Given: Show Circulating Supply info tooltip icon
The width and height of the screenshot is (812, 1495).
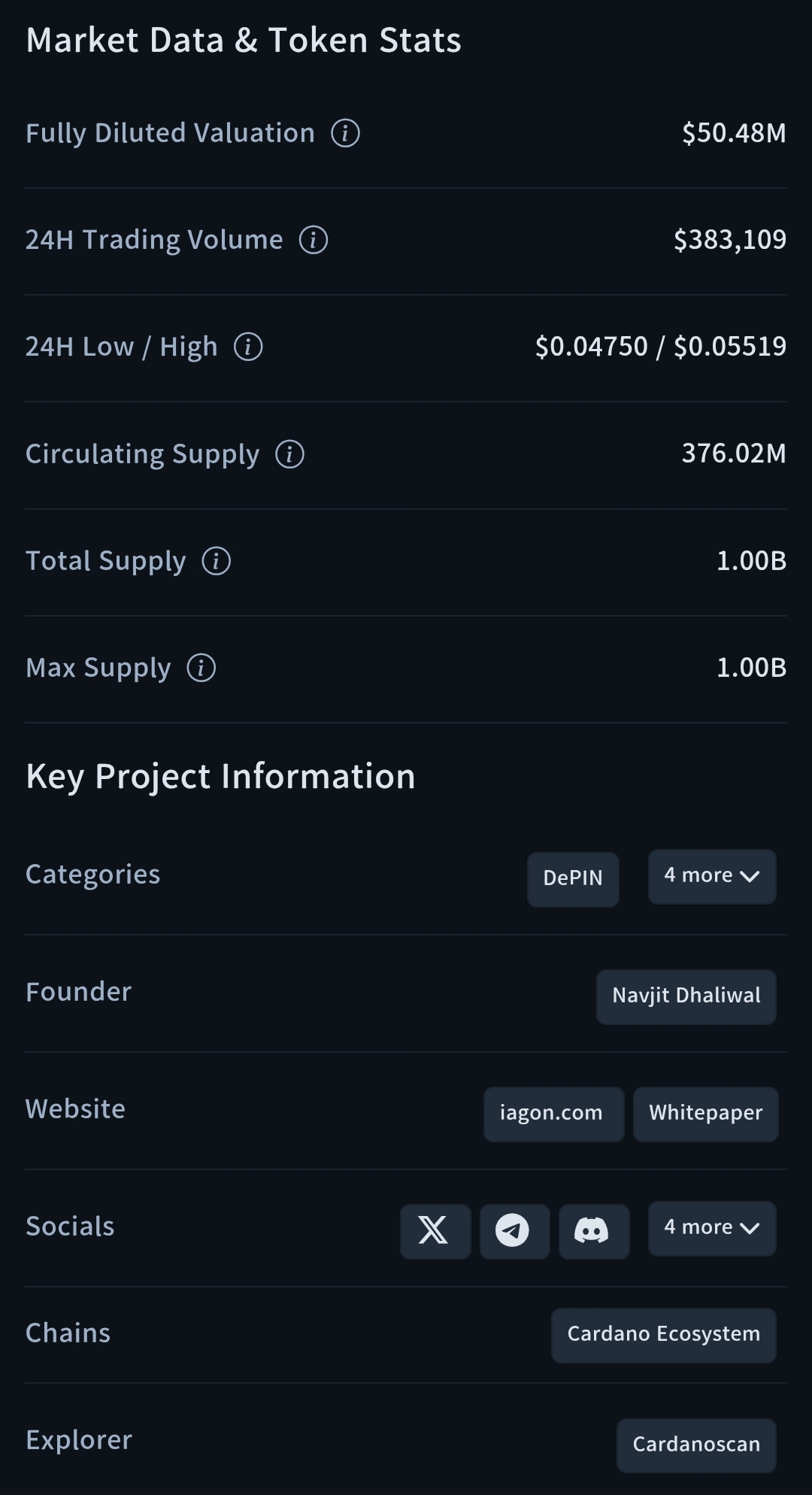Looking at the screenshot, I should coord(290,454).
